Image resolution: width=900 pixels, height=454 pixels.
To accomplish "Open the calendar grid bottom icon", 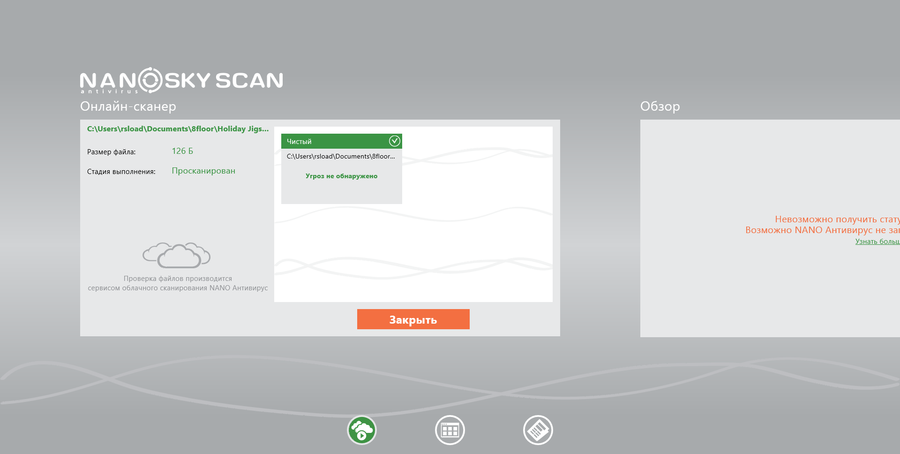I will [449, 430].
